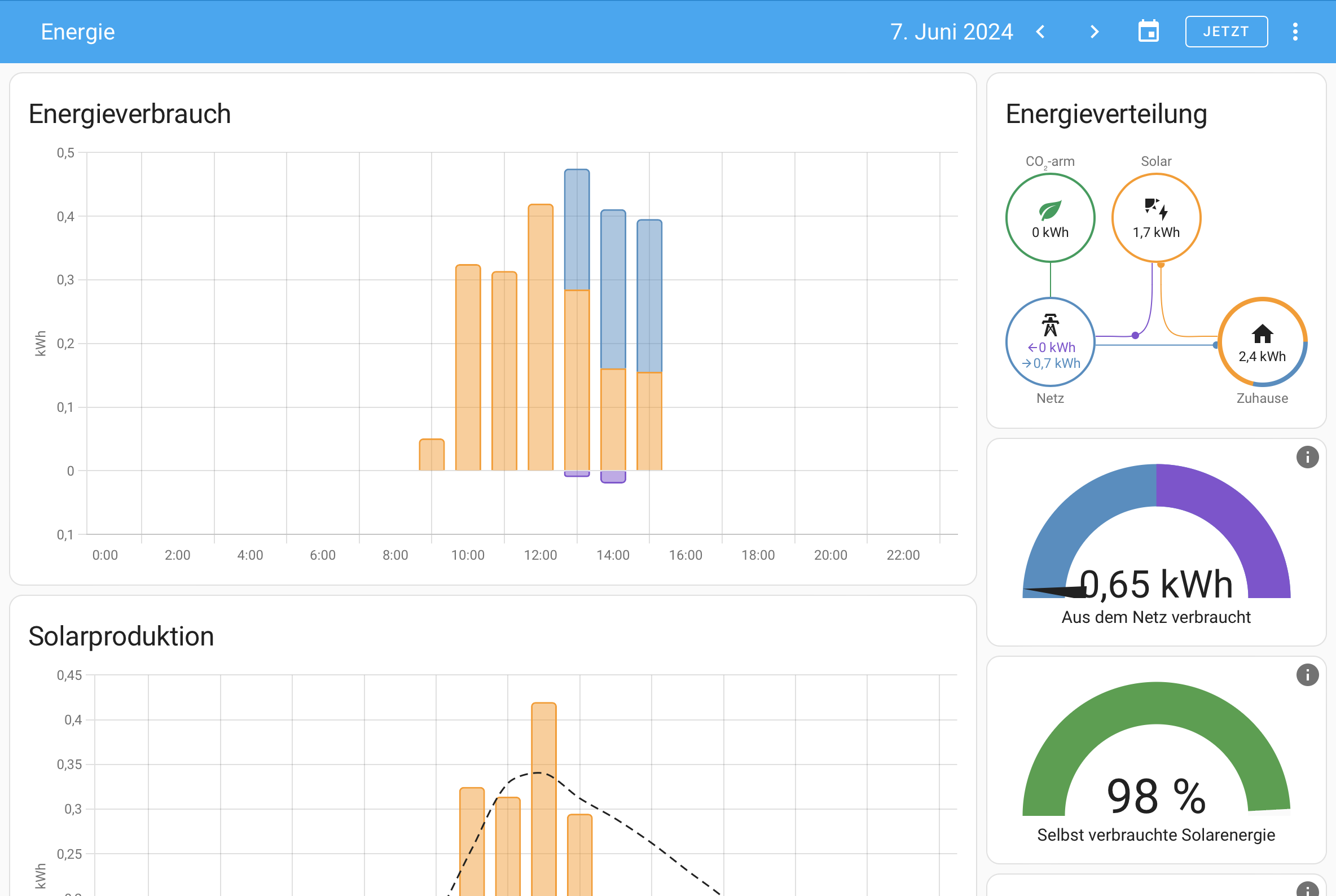Click the small 9:00 orange bar
This screenshot has width=1336, height=896.
[x=432, y=455]
